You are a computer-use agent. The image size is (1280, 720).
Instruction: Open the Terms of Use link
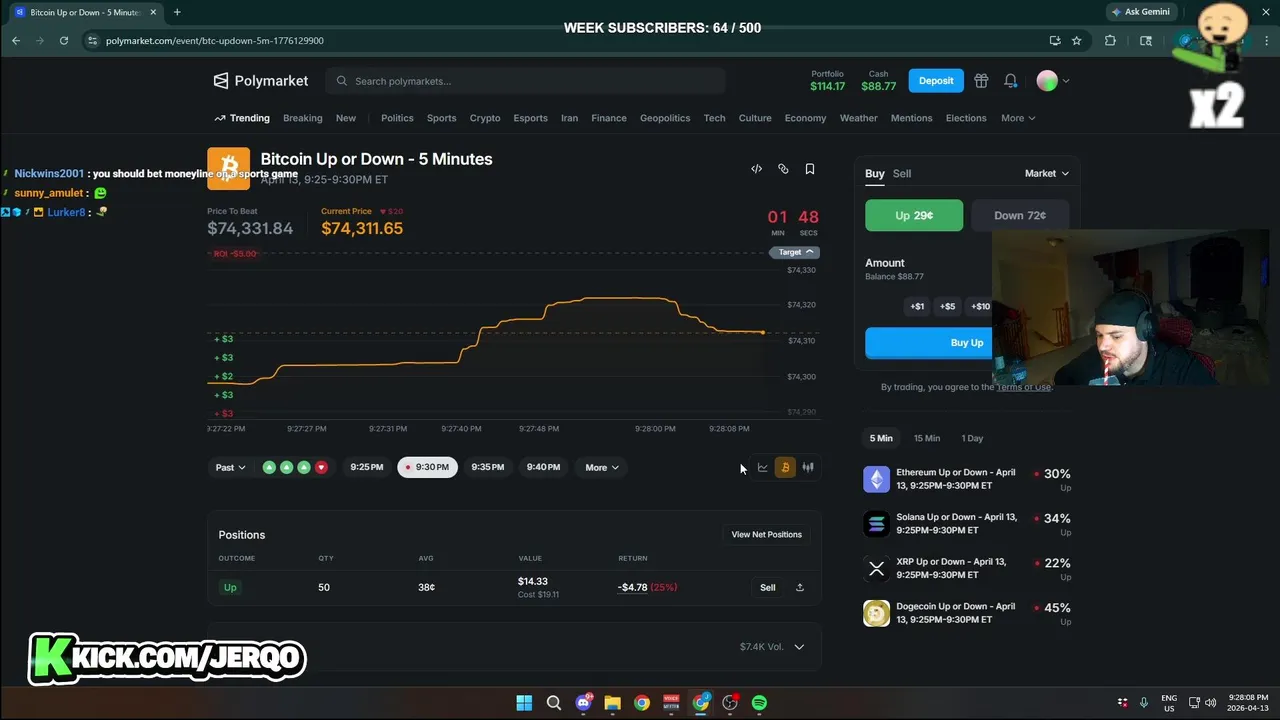click(1023, 387)
